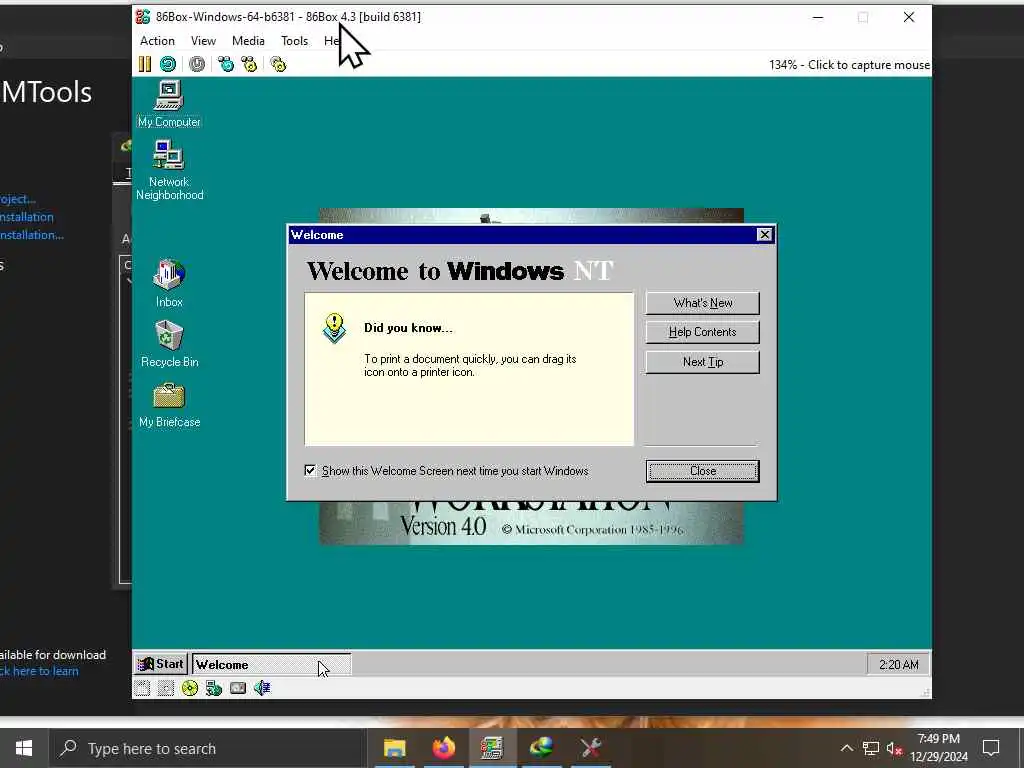Image resolution: width=1024 pixels, height=768 pixels.
Task: Click the tip lightbulb icon
Action: (x=334, y=328)
